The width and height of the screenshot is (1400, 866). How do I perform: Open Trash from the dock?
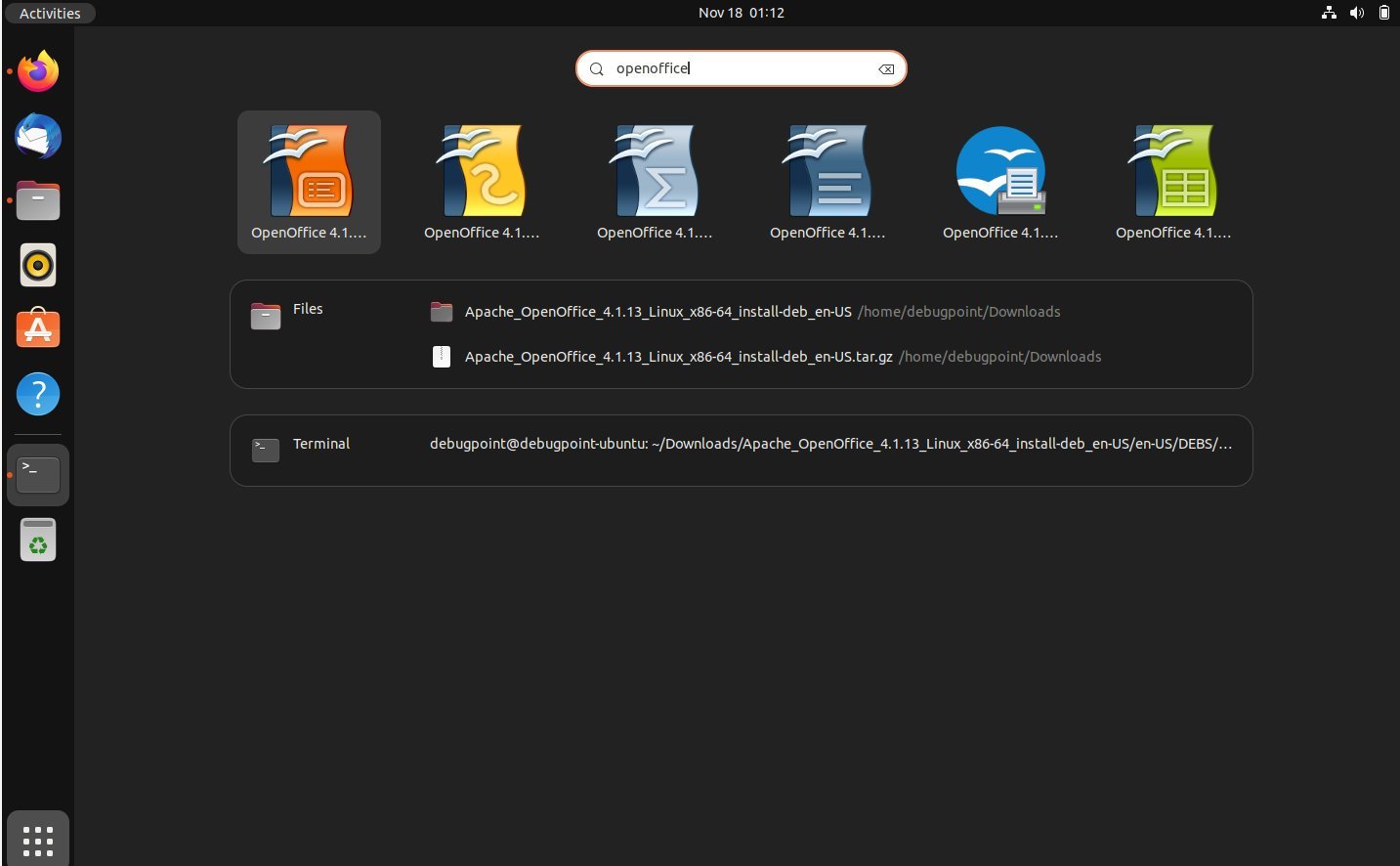pos(38,540)
